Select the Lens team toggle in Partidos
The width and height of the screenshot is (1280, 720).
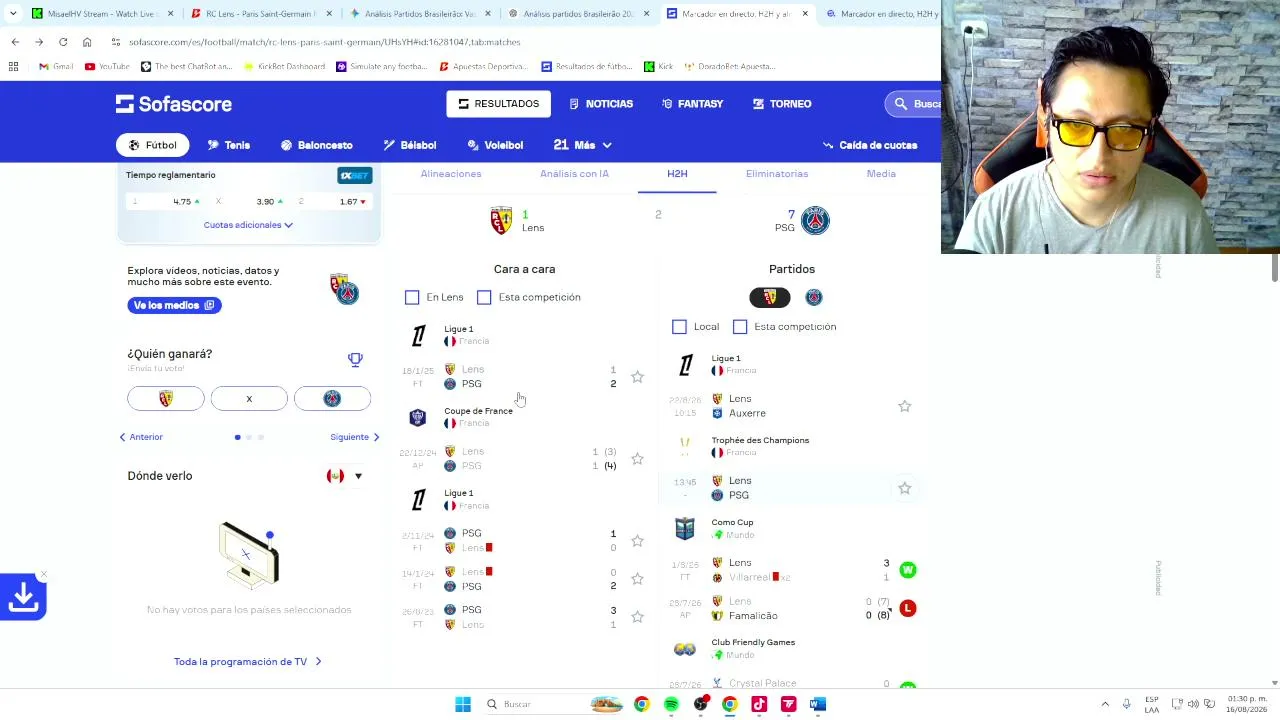pyautogui.click(x=770, y=297)
